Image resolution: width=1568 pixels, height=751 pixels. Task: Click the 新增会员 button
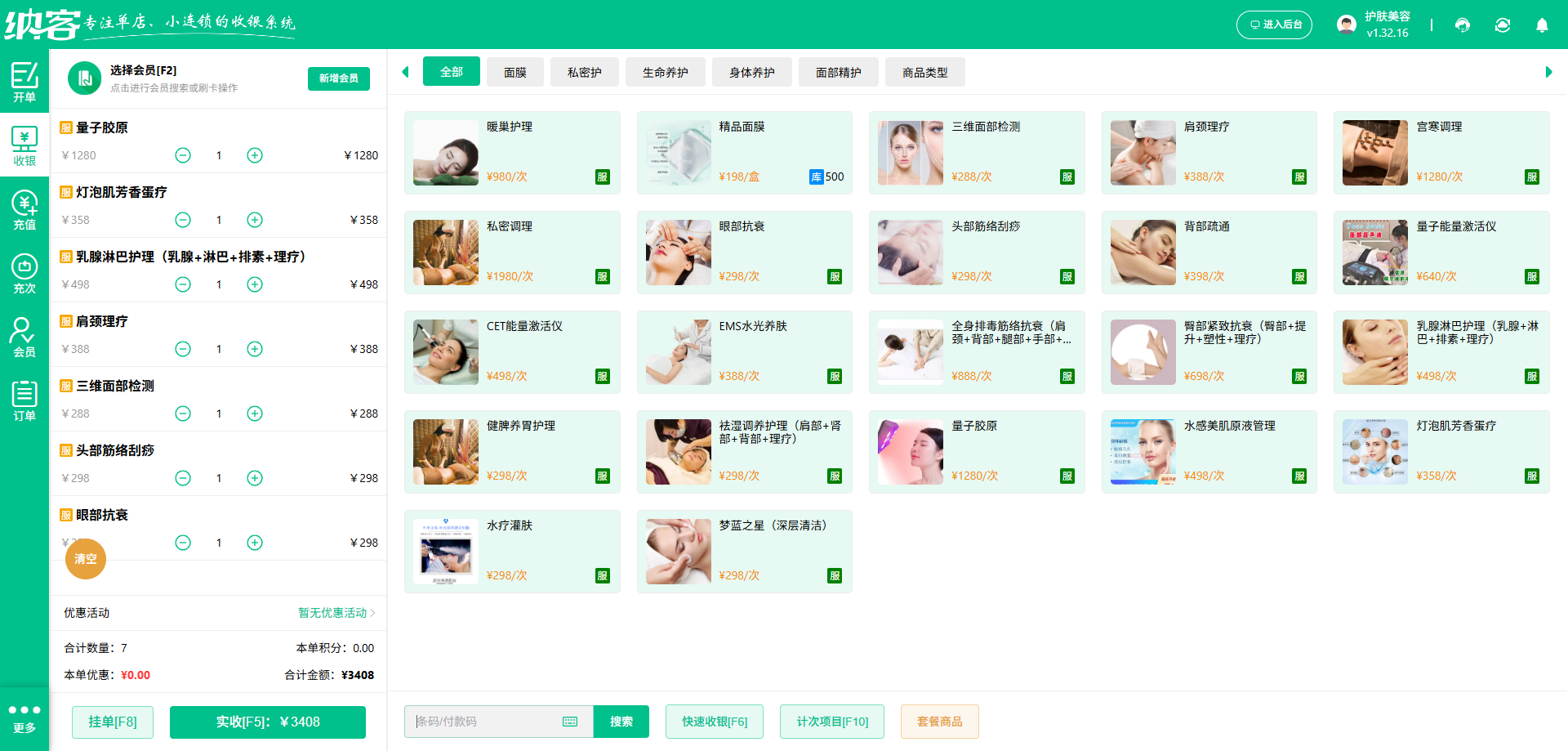(338, 78)
